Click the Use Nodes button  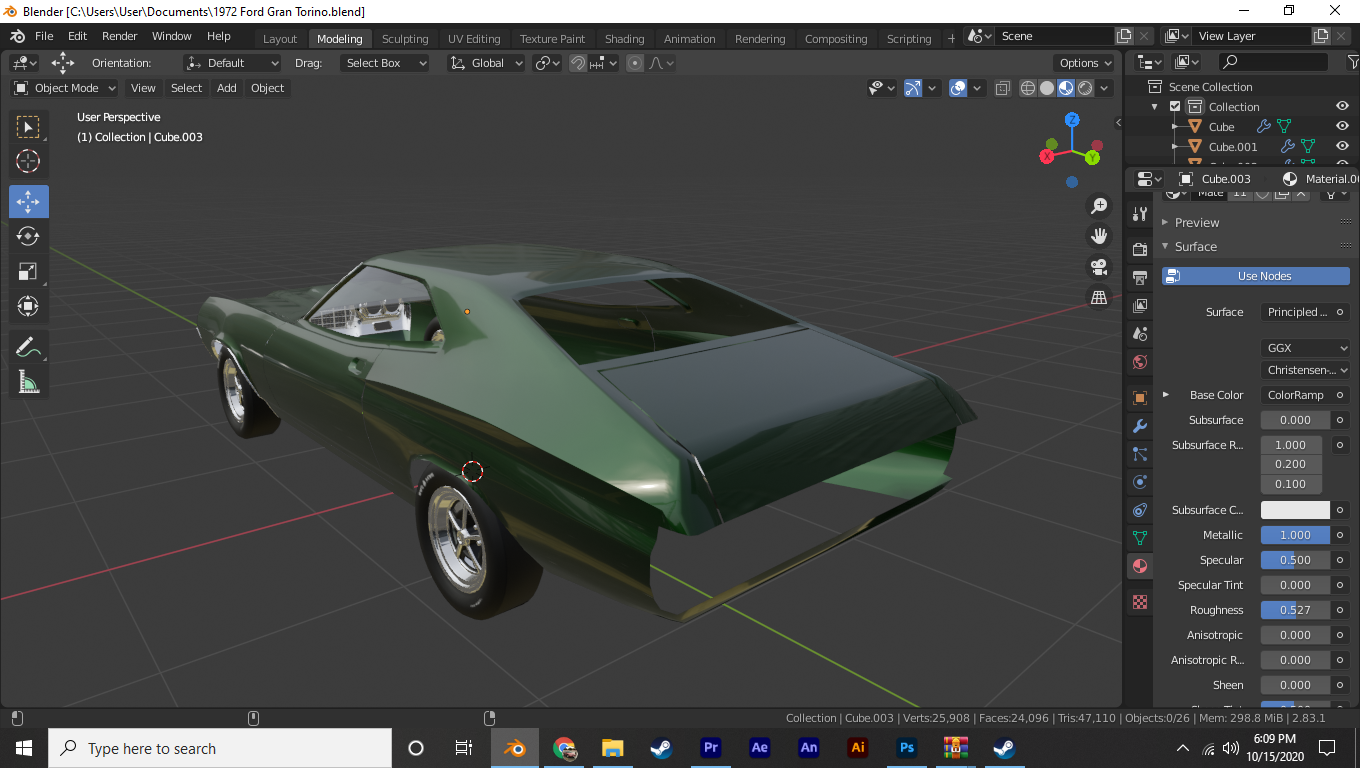point(1256,276)
